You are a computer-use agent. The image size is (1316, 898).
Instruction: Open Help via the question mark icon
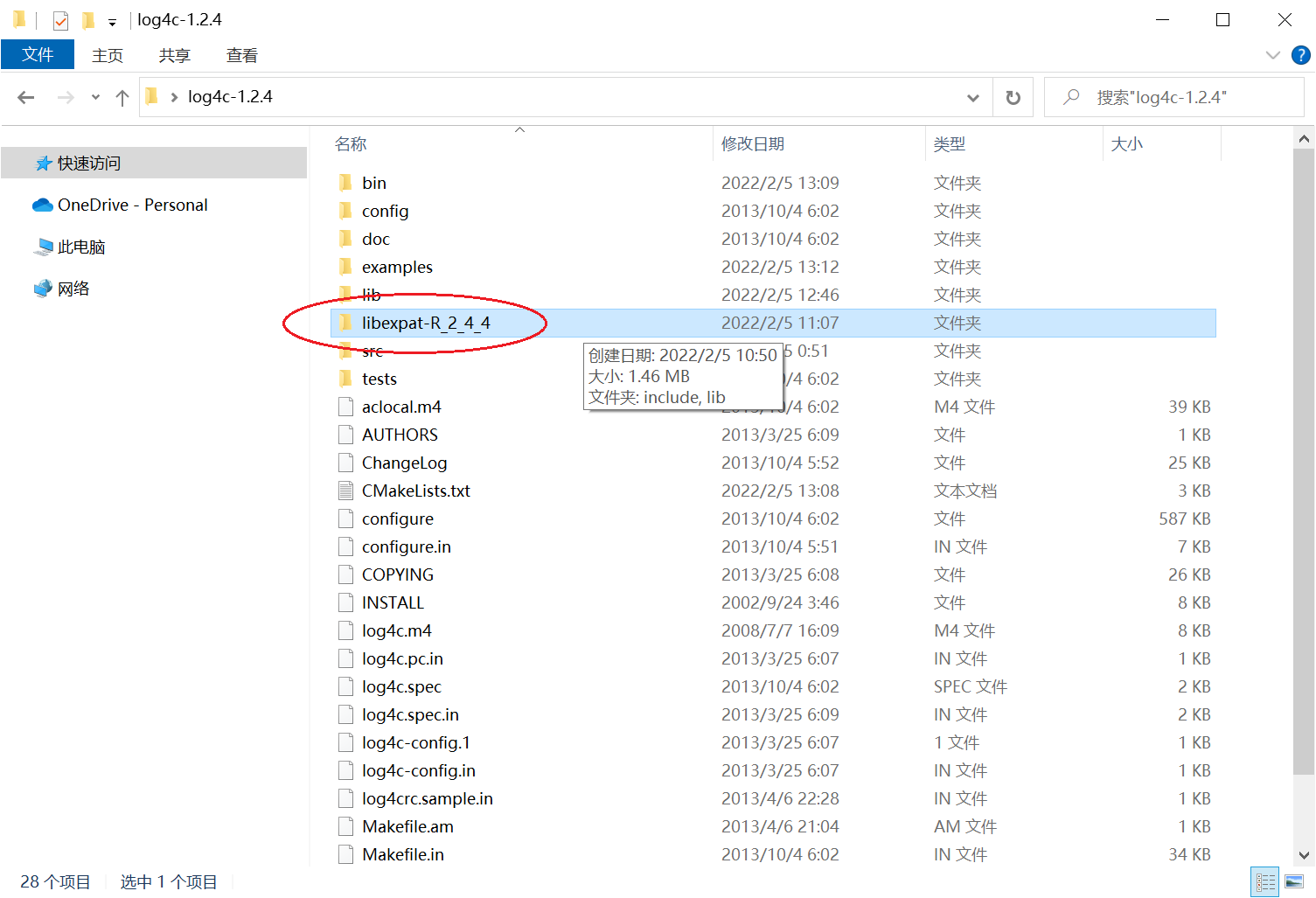[1300, 54]
